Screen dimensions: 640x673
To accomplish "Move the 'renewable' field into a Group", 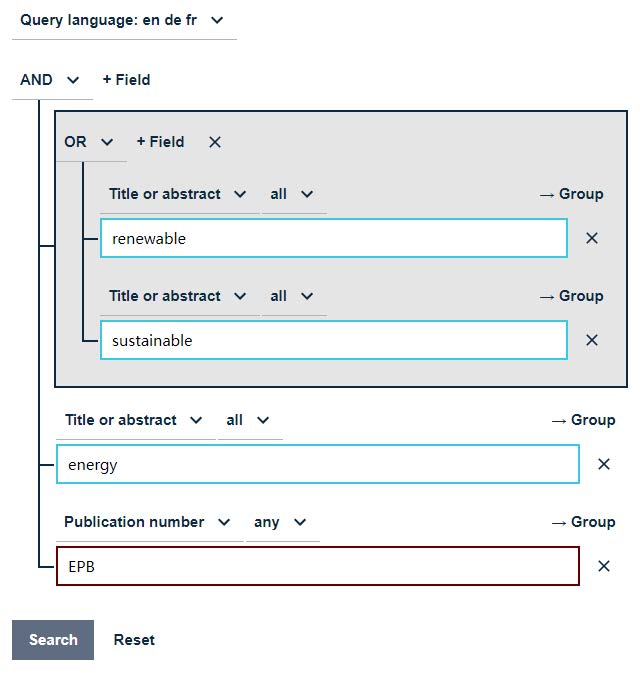I will (571, 194).
